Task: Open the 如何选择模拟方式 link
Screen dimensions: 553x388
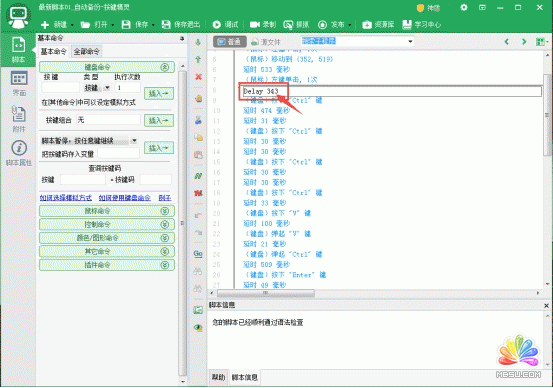Action: (66, 198)
